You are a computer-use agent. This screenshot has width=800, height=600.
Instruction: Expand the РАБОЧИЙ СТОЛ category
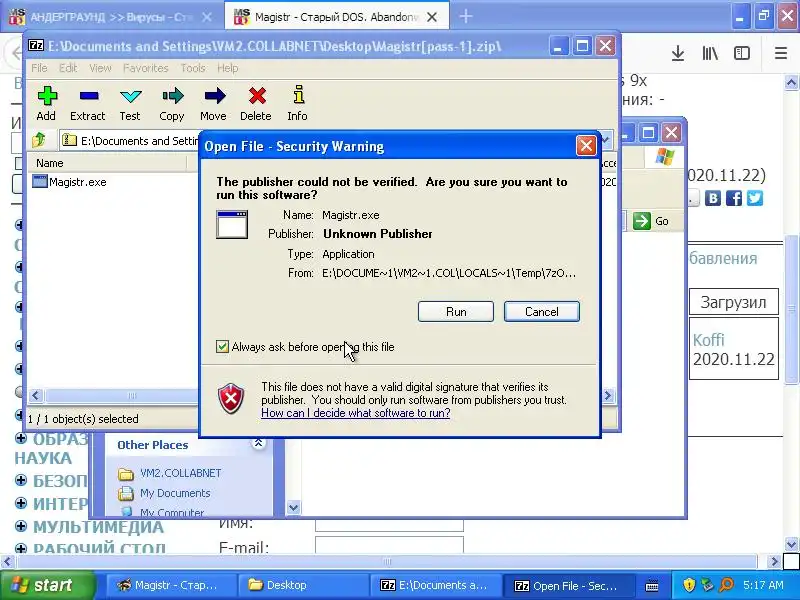click(21, 549)
